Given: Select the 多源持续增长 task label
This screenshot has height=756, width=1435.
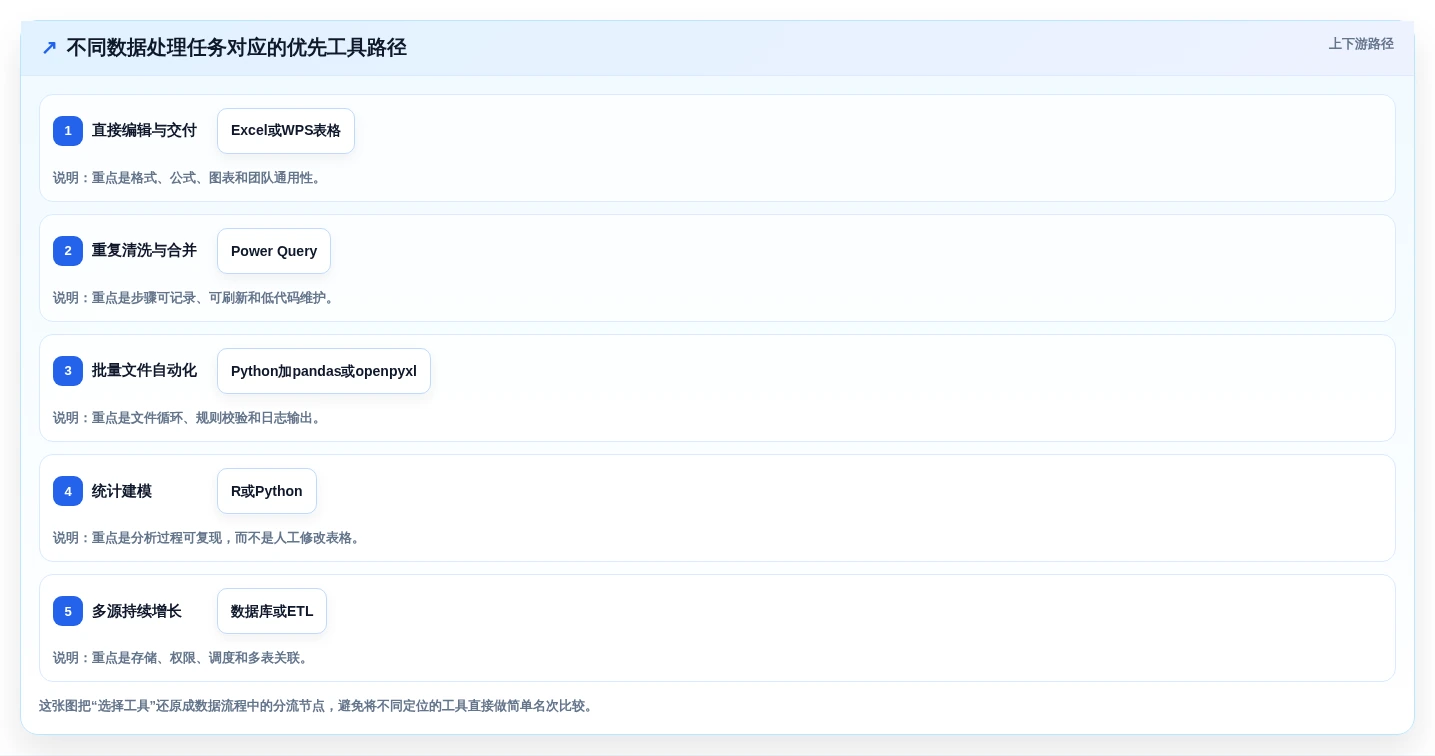Looking at the screenshot, I should pos(137,611).
